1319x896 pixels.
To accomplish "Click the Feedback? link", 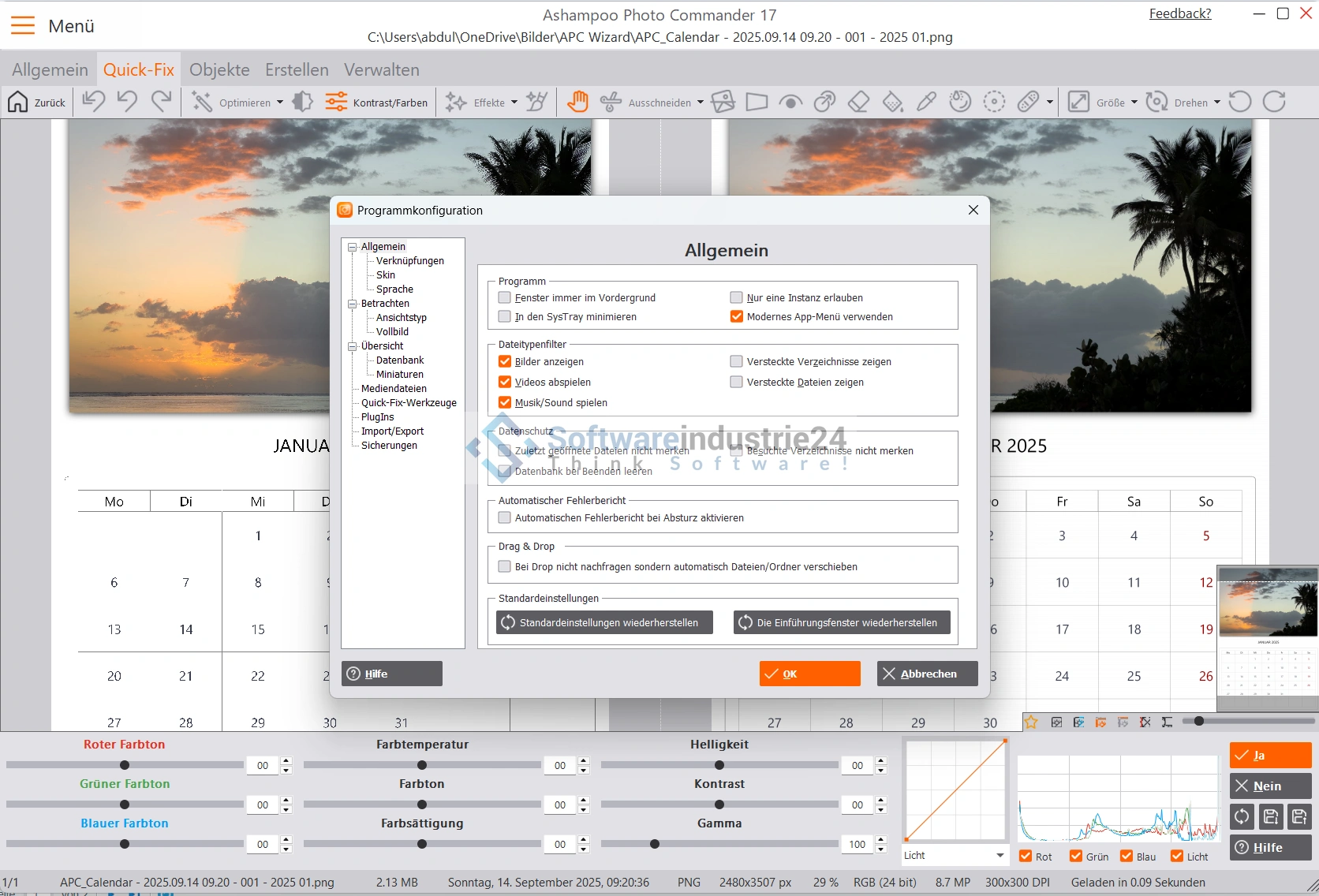I will 1179,13.
